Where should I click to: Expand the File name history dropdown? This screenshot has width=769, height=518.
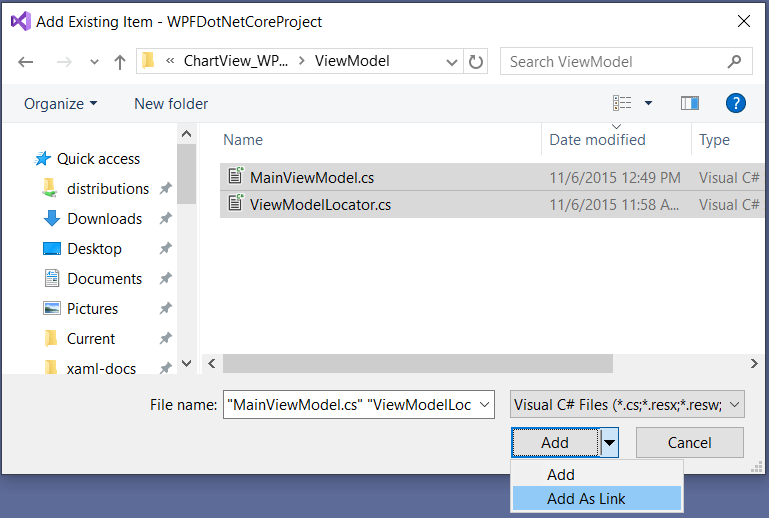[x=485, y=405]
